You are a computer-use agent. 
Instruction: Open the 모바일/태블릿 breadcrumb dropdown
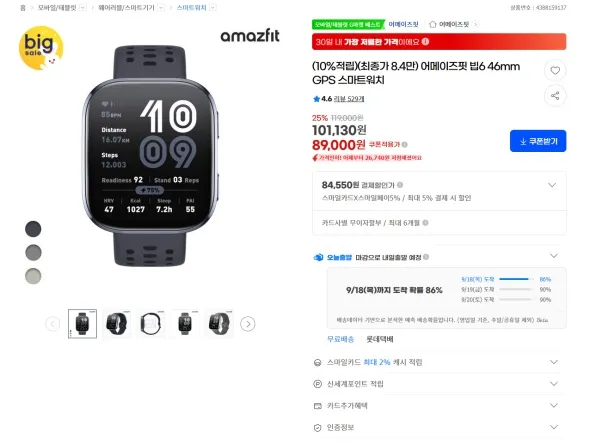[83, 8]
